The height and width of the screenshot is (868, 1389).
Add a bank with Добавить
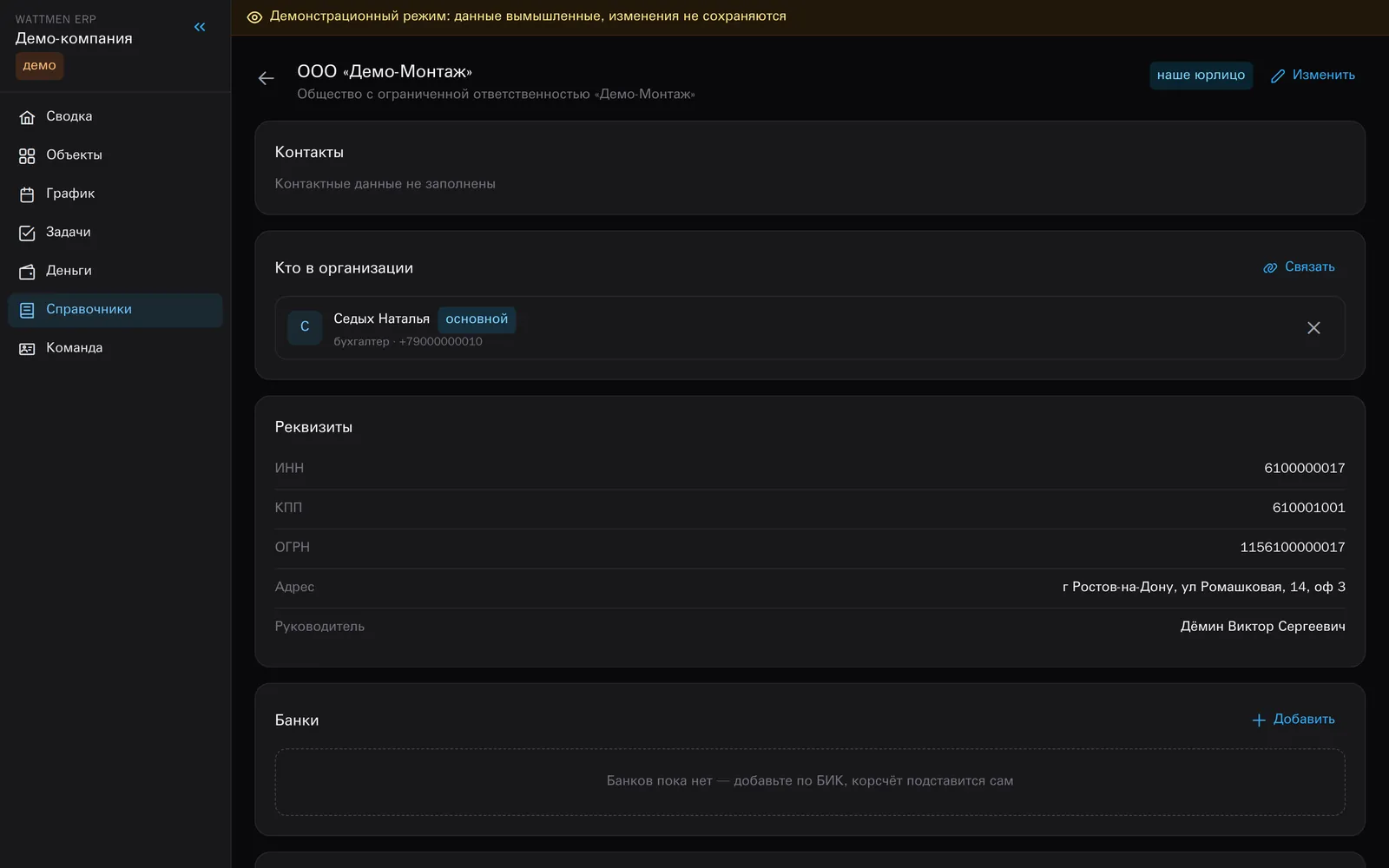1294,720
